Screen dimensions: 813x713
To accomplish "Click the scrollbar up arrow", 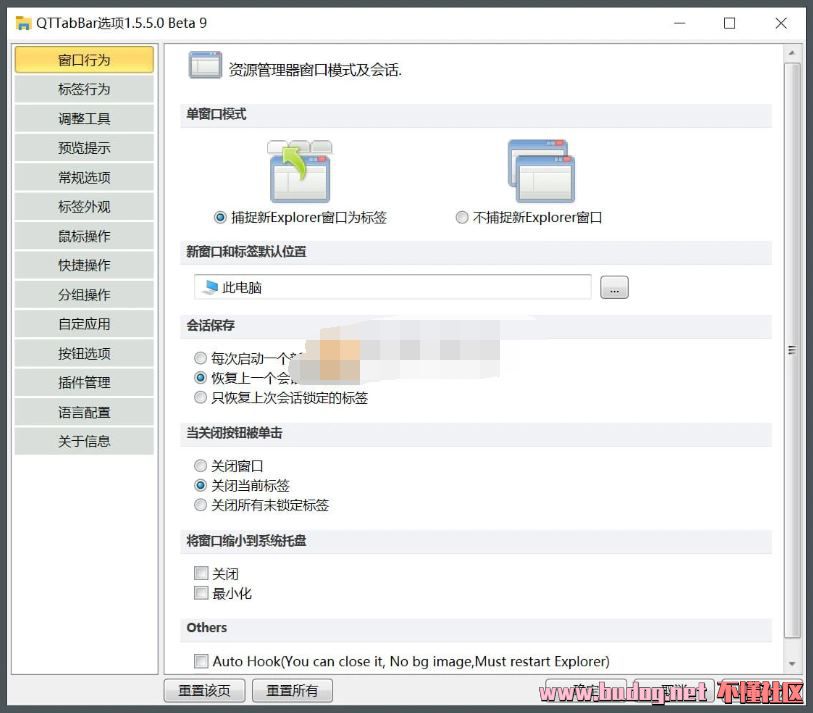I will (x=792, y=53).
